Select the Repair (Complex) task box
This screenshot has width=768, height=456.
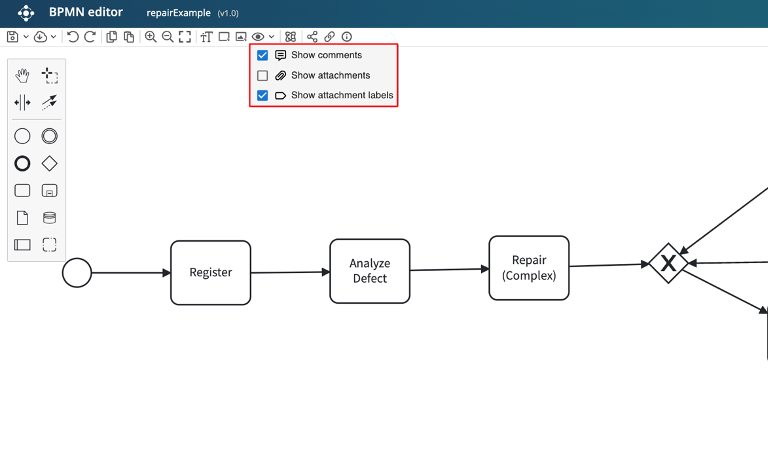click(529, 267)
